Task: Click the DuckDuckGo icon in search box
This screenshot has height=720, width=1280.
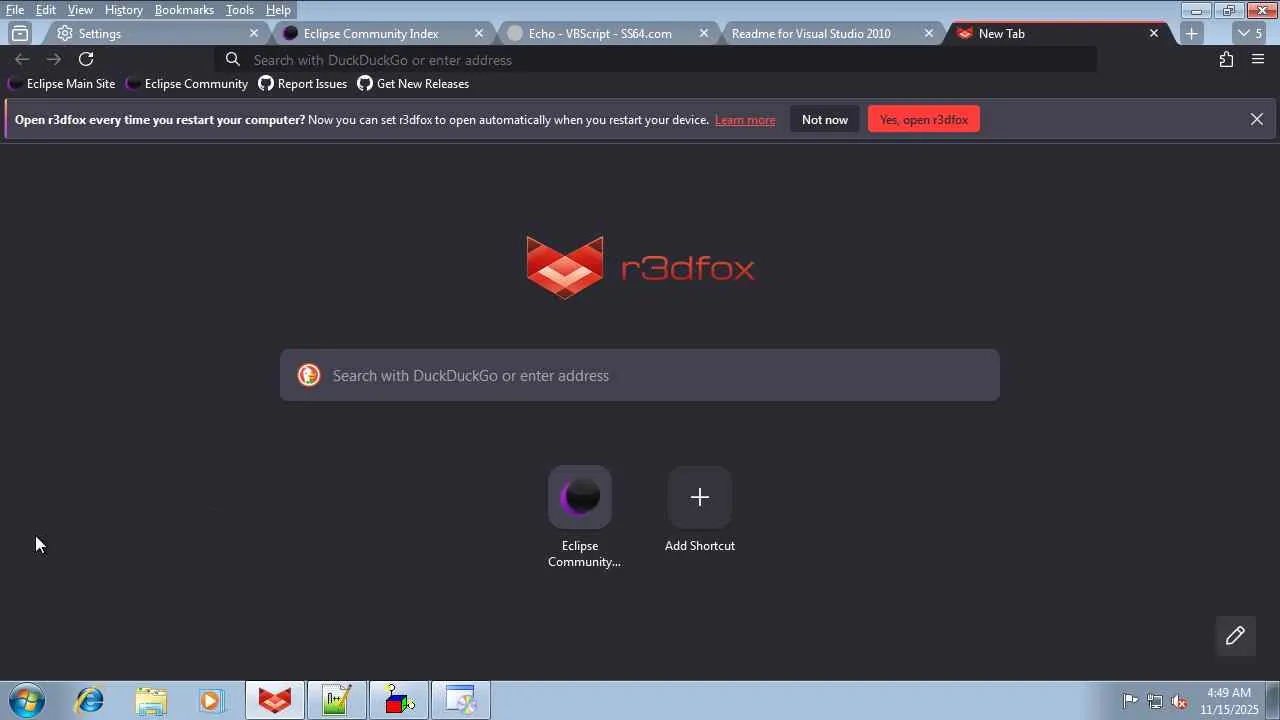Action: [309, 375]
